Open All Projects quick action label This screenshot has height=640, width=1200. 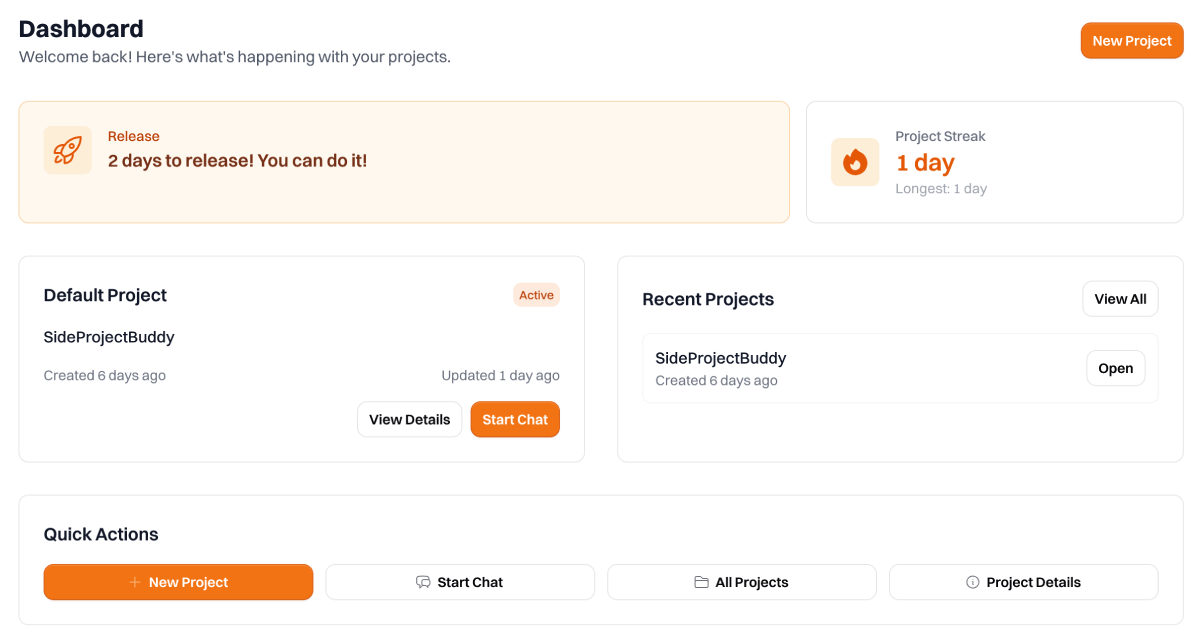click(x=752, y=582)
